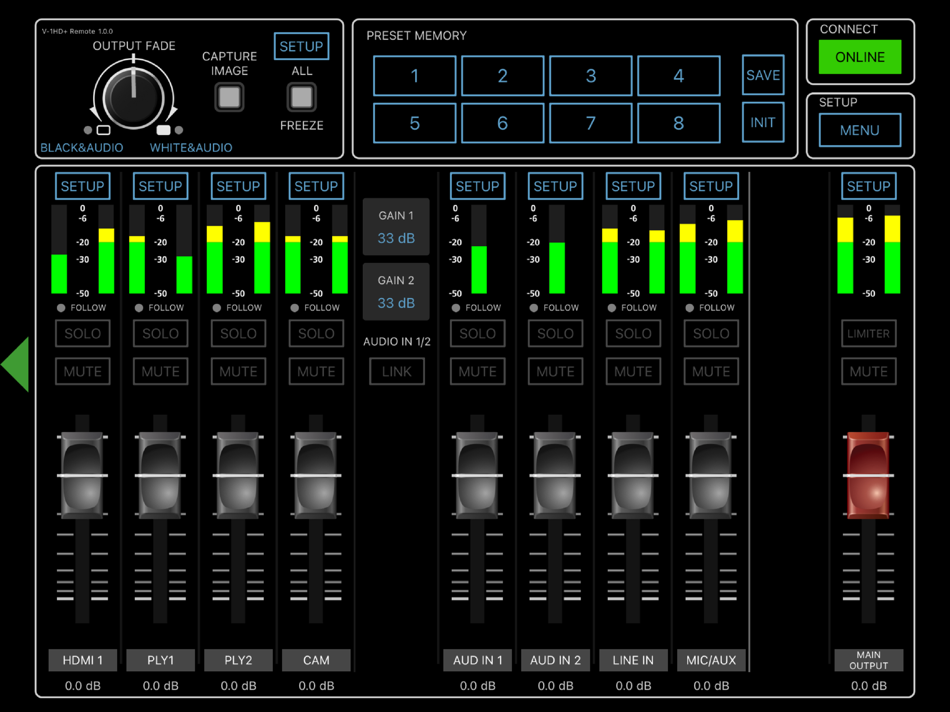Image resolution: width=950 pixels, height=712 pixels.
Task: Solo the PLY2 channel
Action: click(238, 333)
